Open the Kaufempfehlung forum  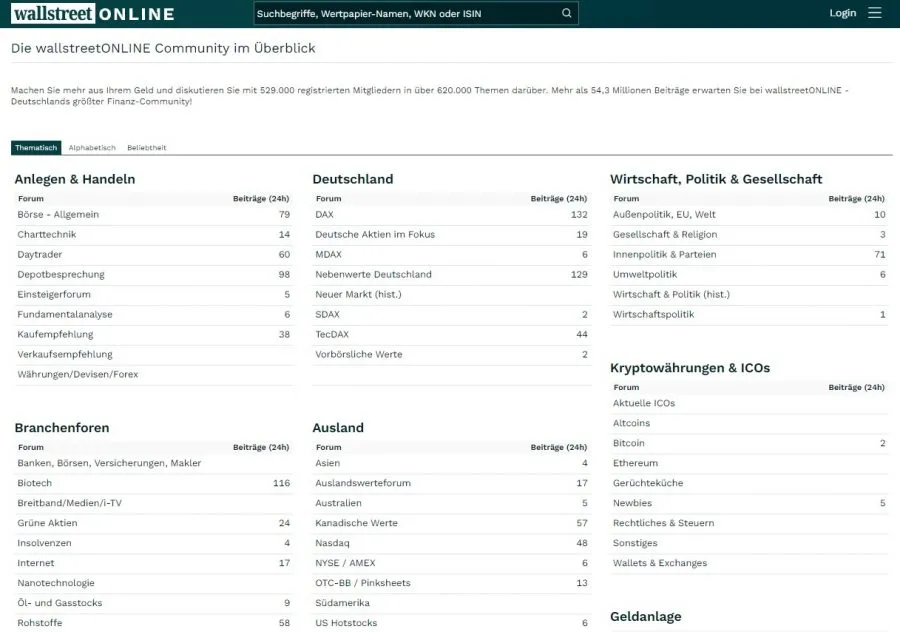[x=55, y=335]
